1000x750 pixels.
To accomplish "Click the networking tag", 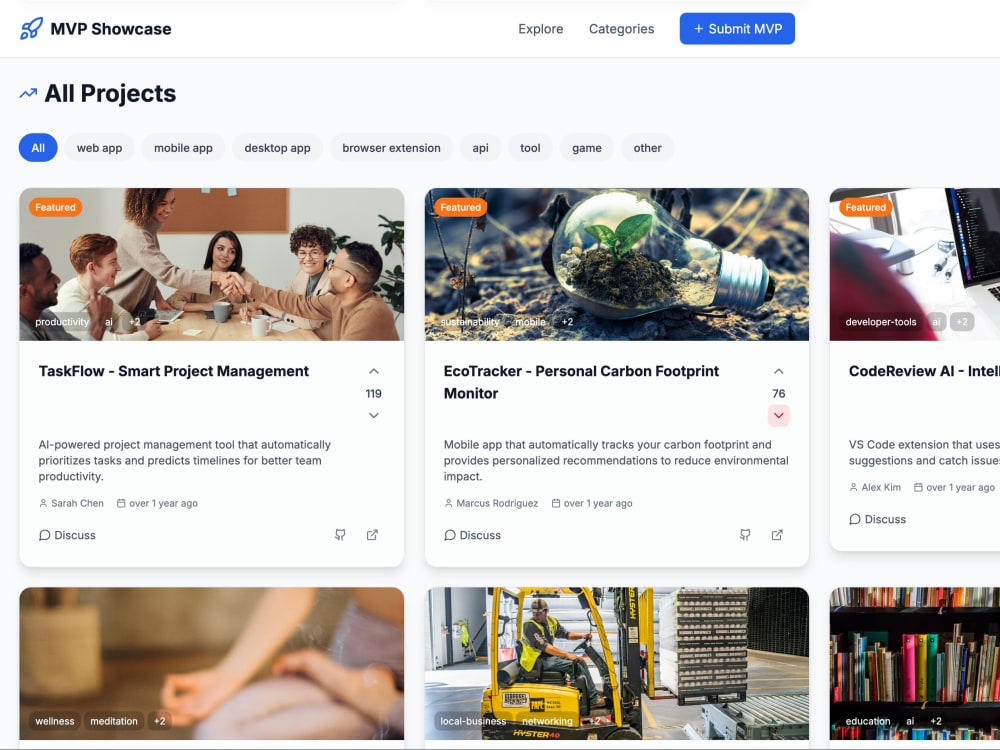I will point(547,721).
